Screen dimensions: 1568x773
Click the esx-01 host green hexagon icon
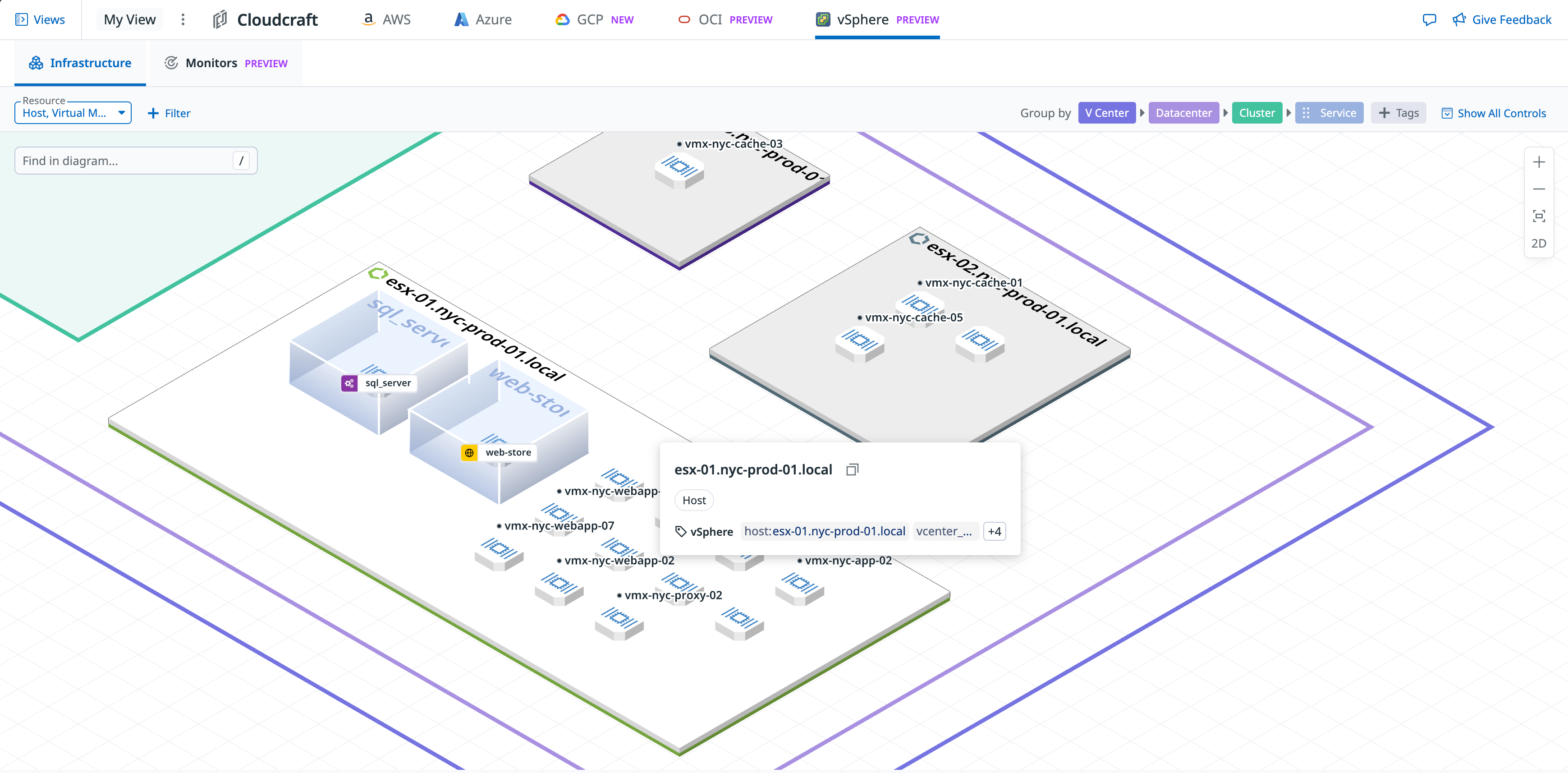tap(377, 273)
